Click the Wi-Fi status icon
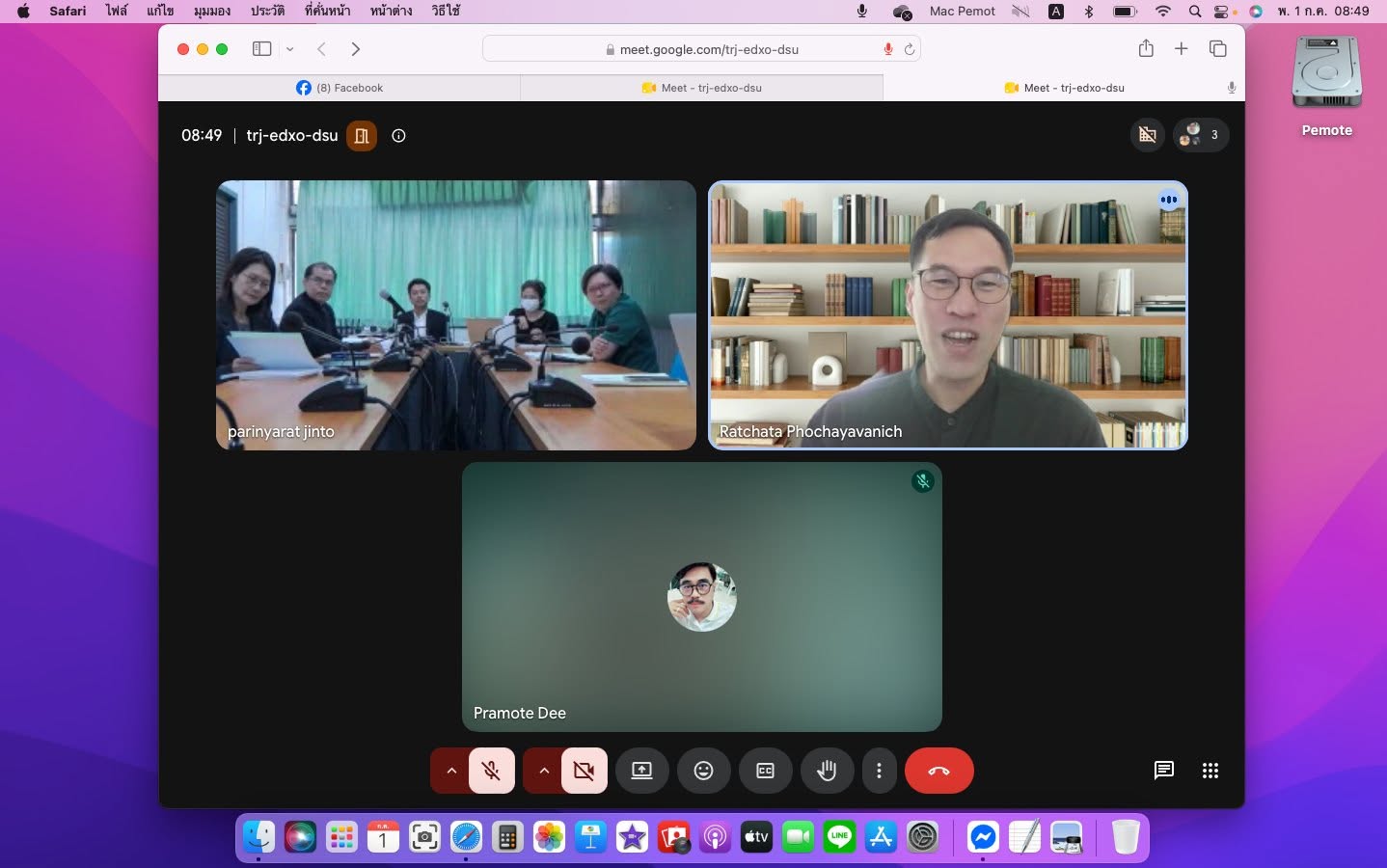Image resolution: width=1387 pixels, height=868 pixels. 1163,11
